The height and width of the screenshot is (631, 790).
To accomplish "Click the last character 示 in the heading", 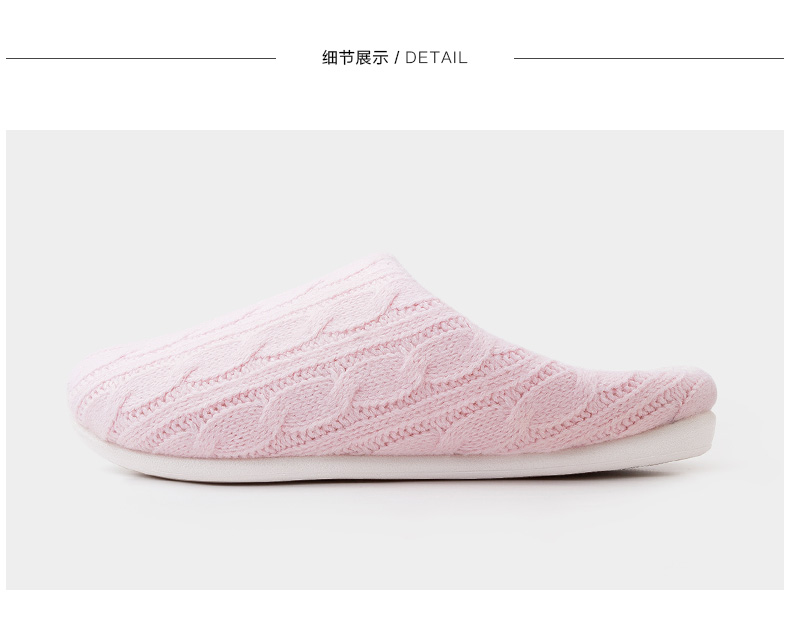I will (380, 58).
